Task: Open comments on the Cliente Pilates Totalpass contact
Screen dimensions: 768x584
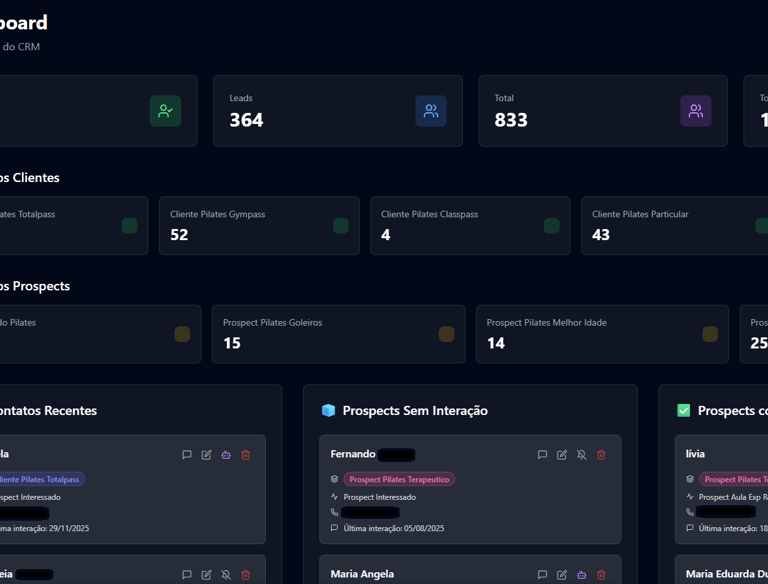Action: 187,455
